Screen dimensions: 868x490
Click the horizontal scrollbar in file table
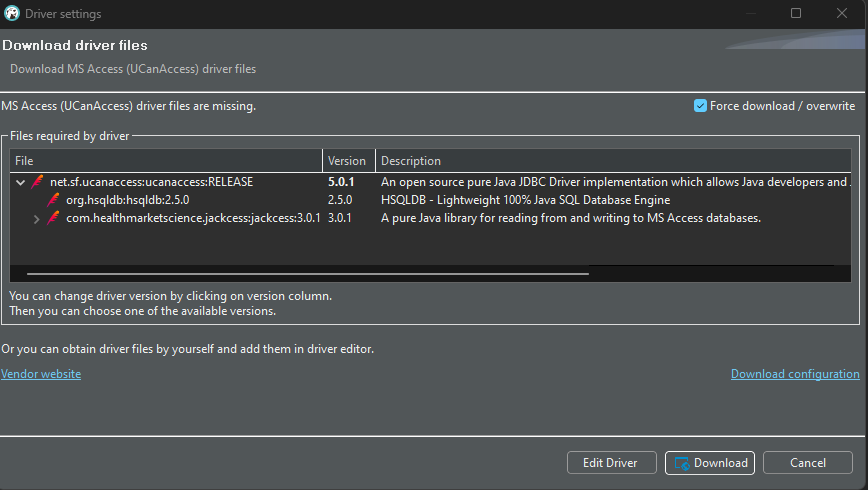pos(308,274)
